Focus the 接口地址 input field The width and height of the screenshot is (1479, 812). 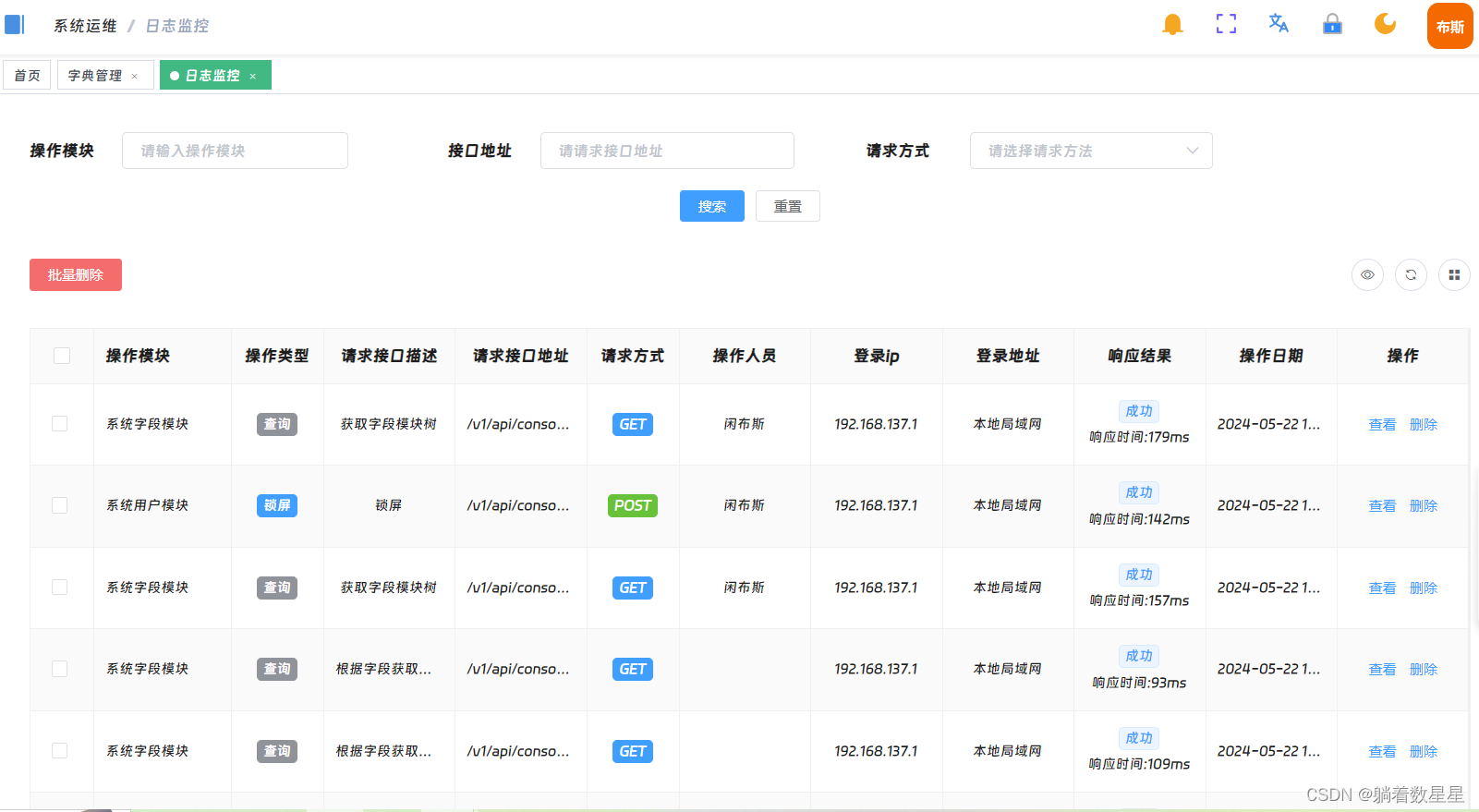click(x=667, y=151)
